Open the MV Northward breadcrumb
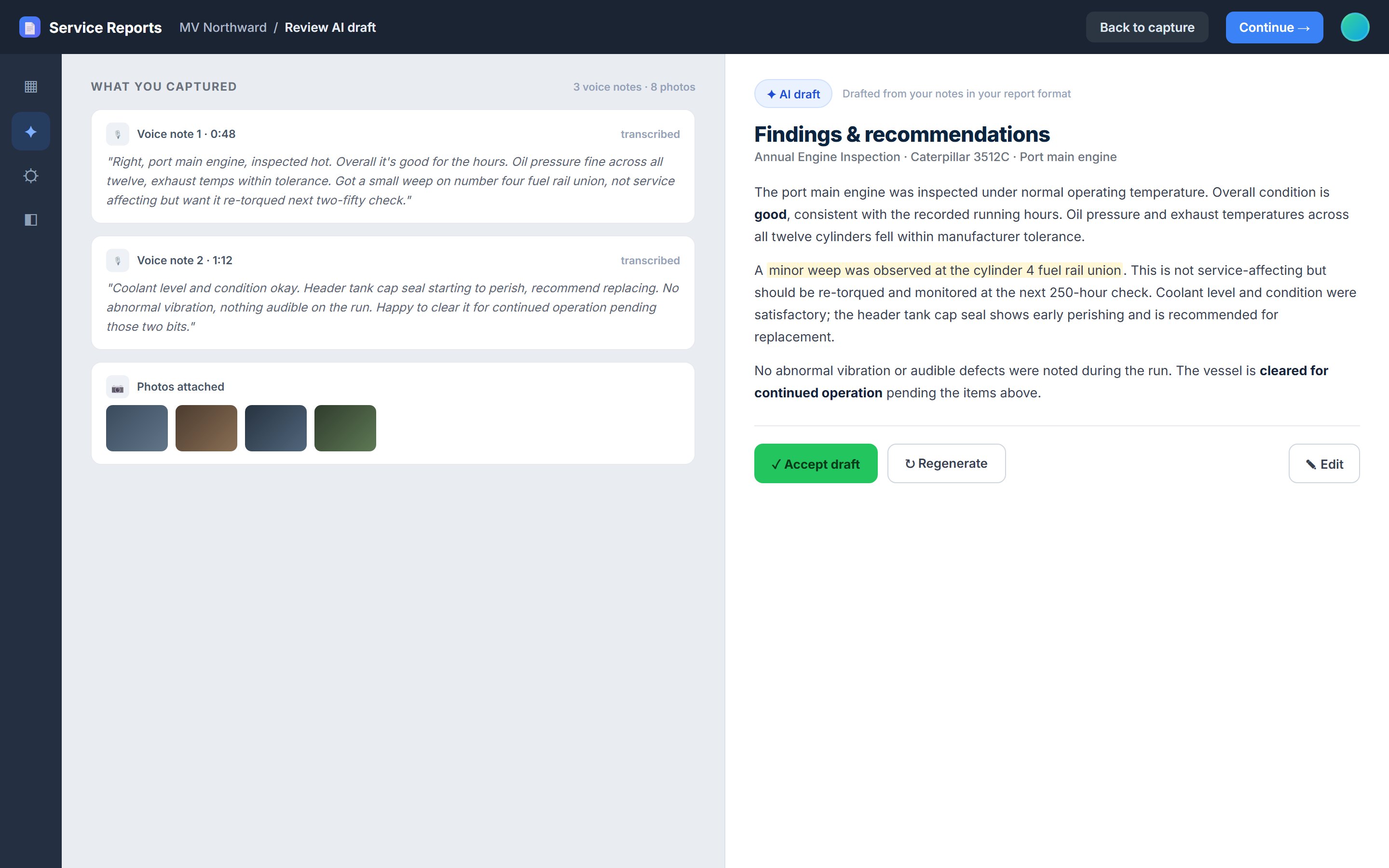 pos(223,27)
